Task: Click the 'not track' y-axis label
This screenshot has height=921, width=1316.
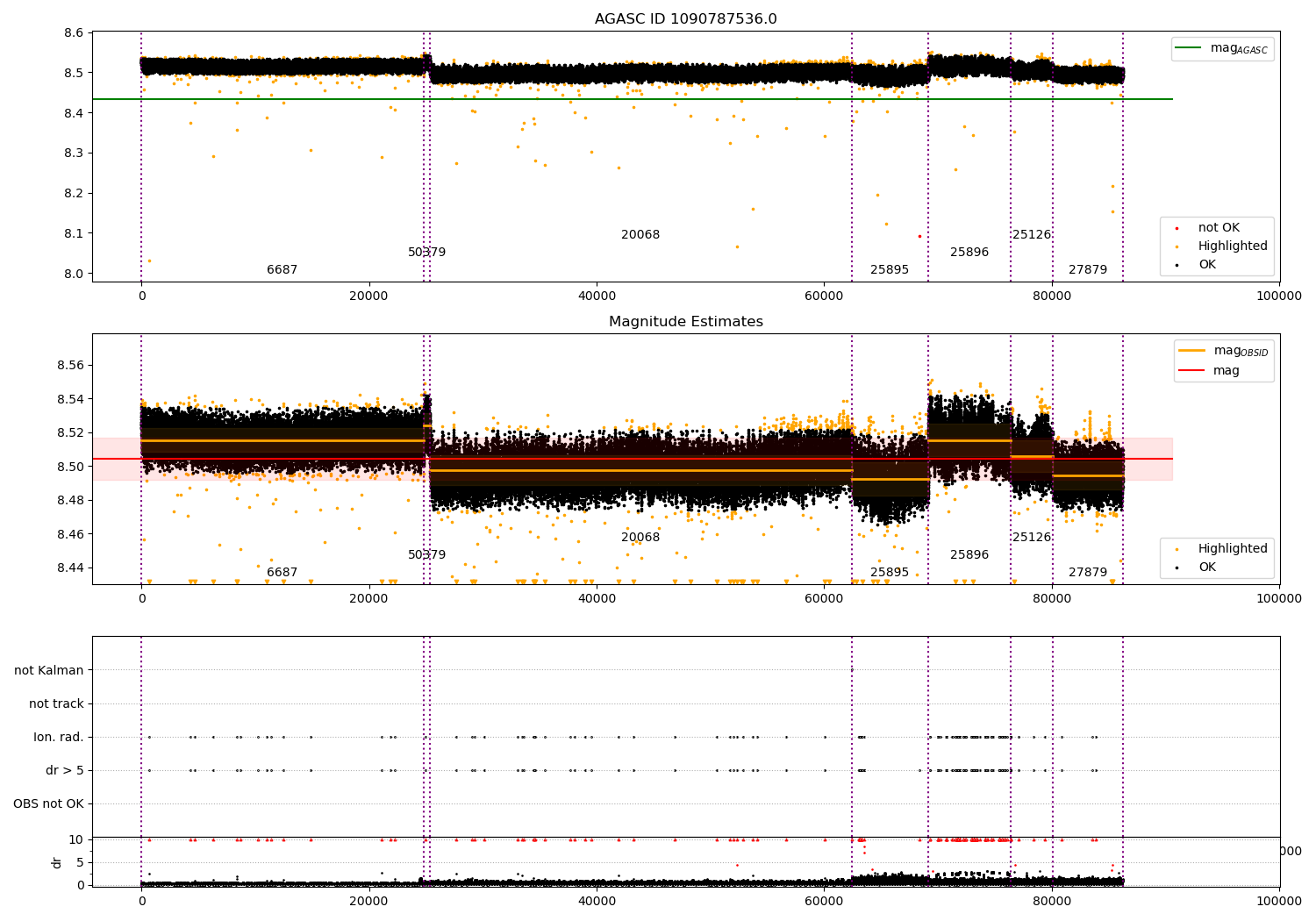Action: (56, 704)
